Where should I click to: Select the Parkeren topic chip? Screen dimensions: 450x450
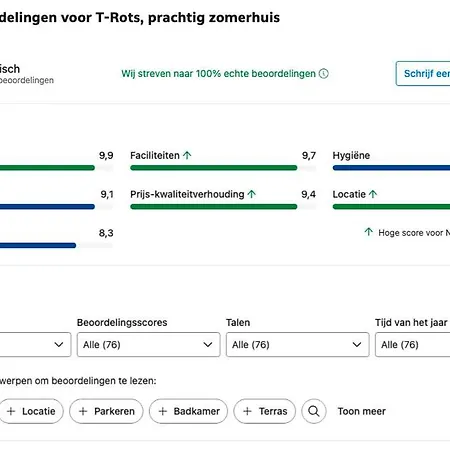click(x=106, y=411)
